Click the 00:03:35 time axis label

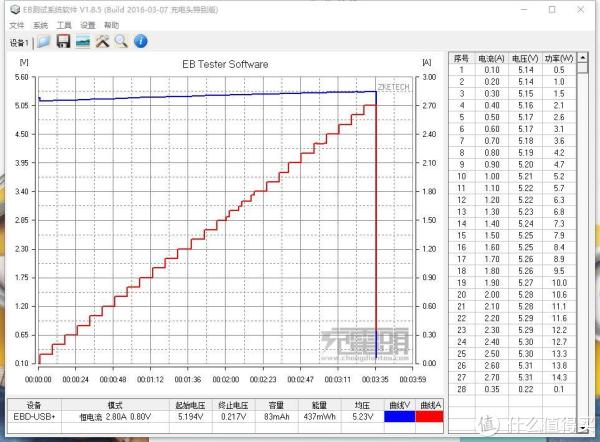coord(375,379)
